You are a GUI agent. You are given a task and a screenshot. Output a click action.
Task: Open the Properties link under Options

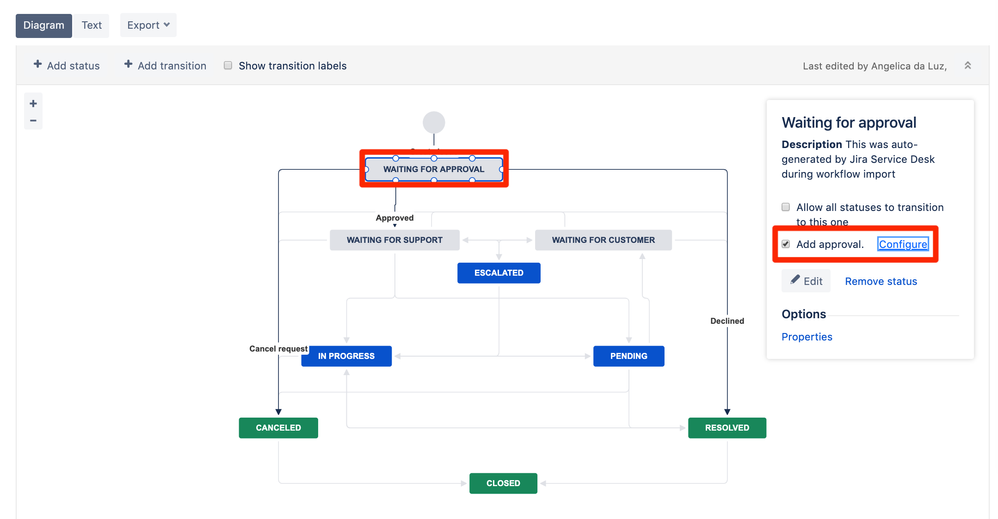(806, 337)
